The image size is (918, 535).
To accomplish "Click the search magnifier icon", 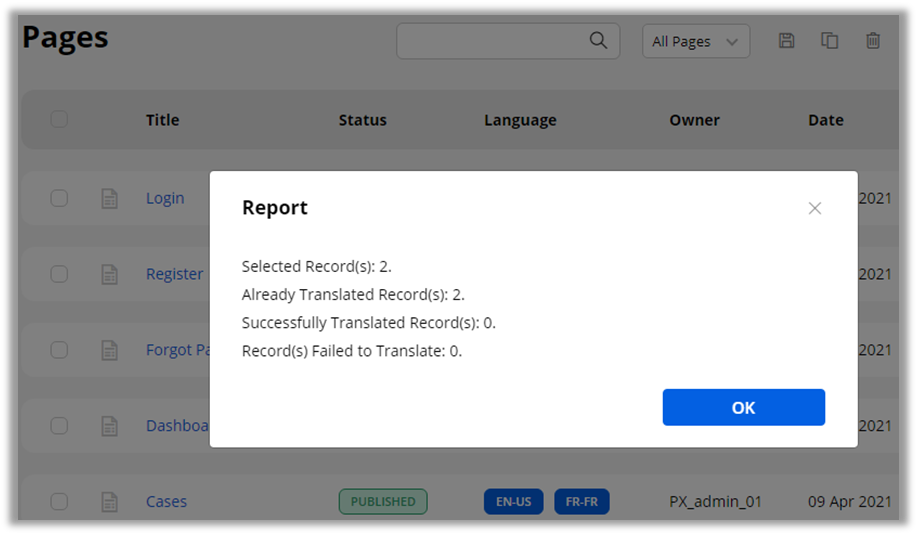I will click(x=598, y=41).
